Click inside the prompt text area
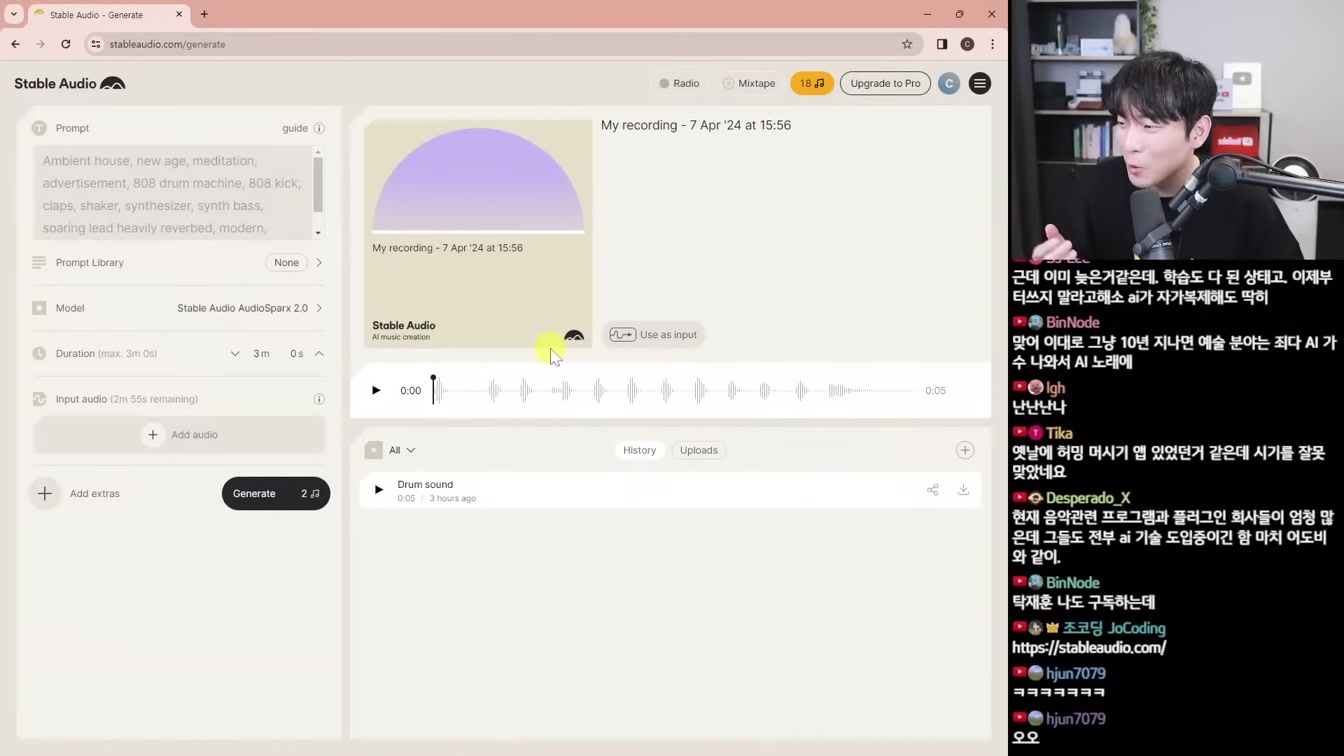 (173, 193)
